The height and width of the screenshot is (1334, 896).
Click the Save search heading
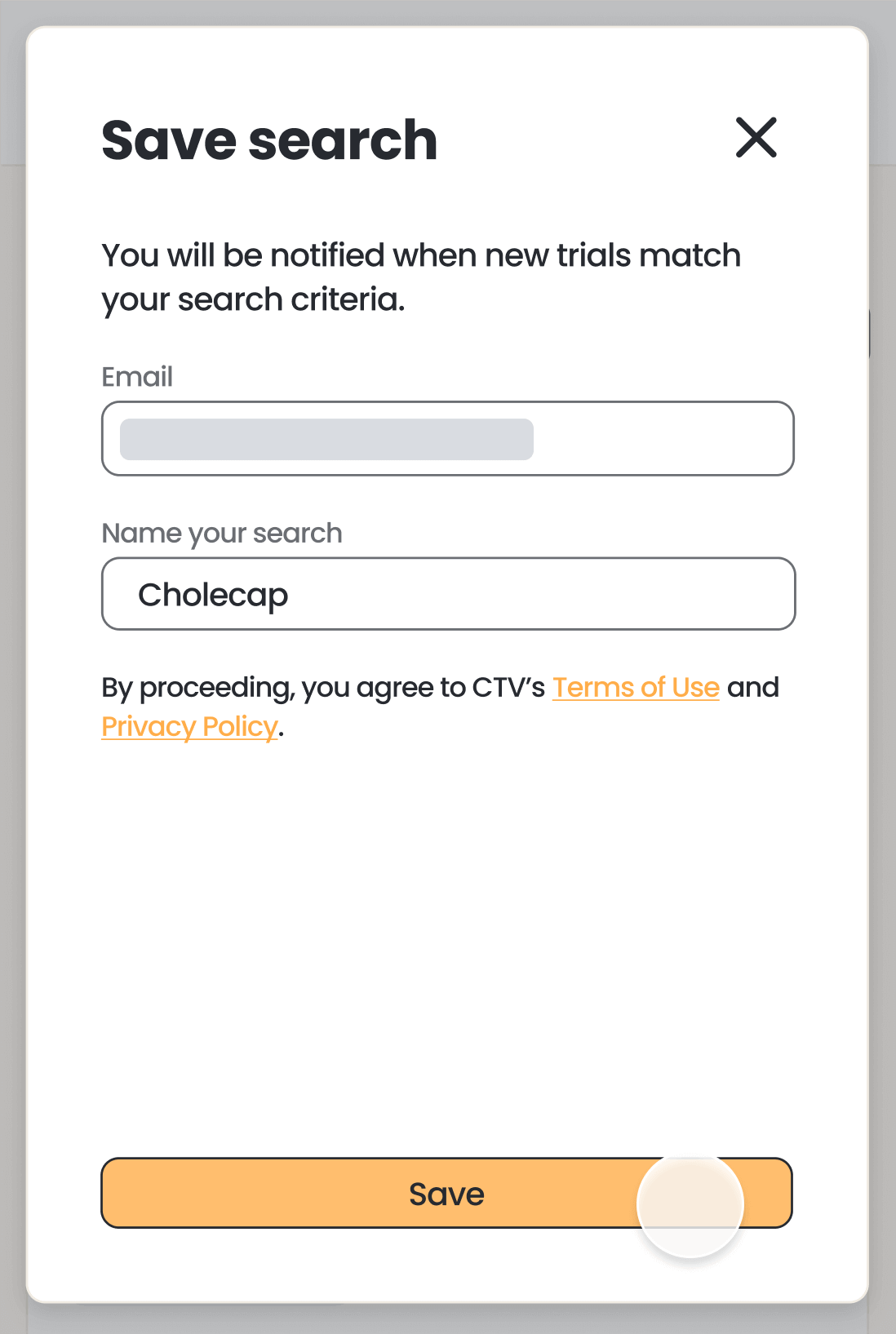[269, 140]
